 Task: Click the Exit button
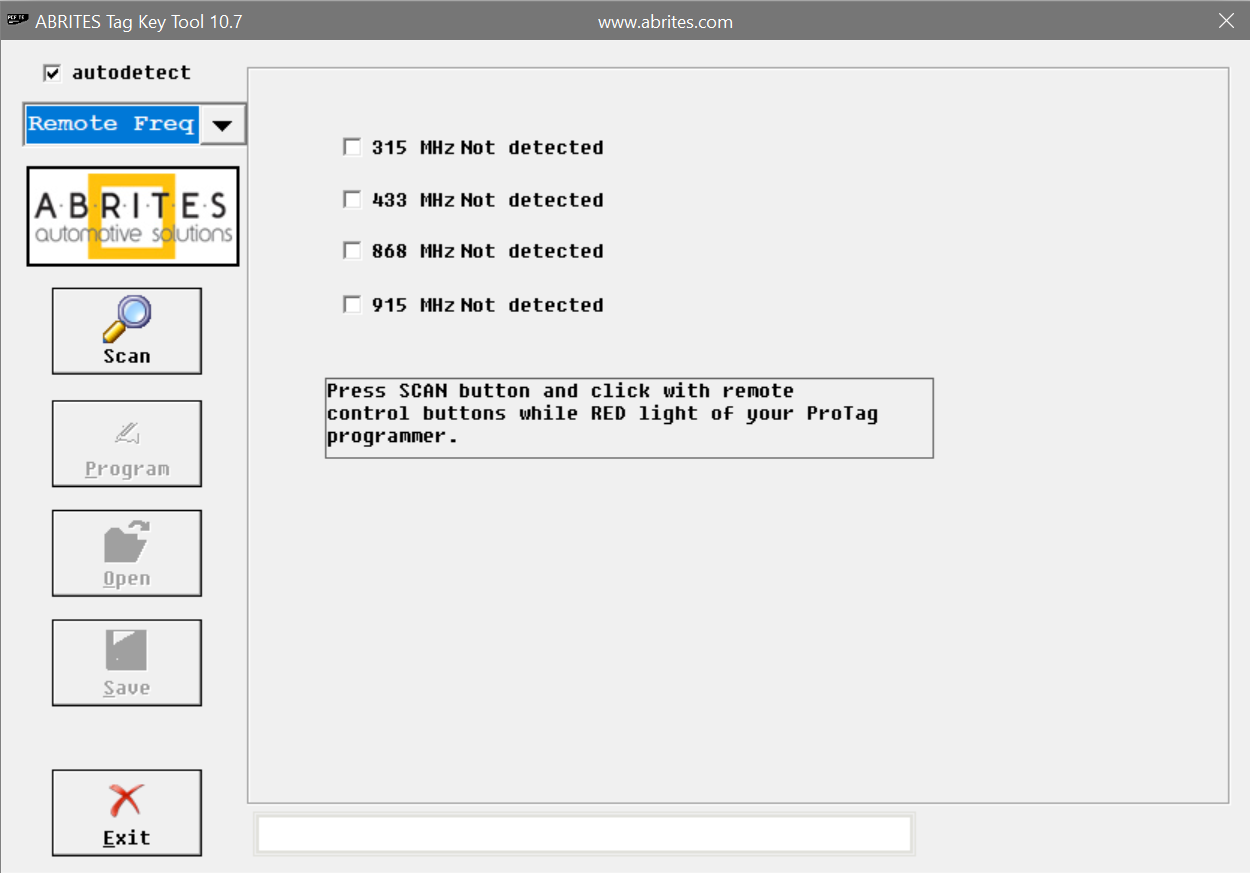point(126,813)
